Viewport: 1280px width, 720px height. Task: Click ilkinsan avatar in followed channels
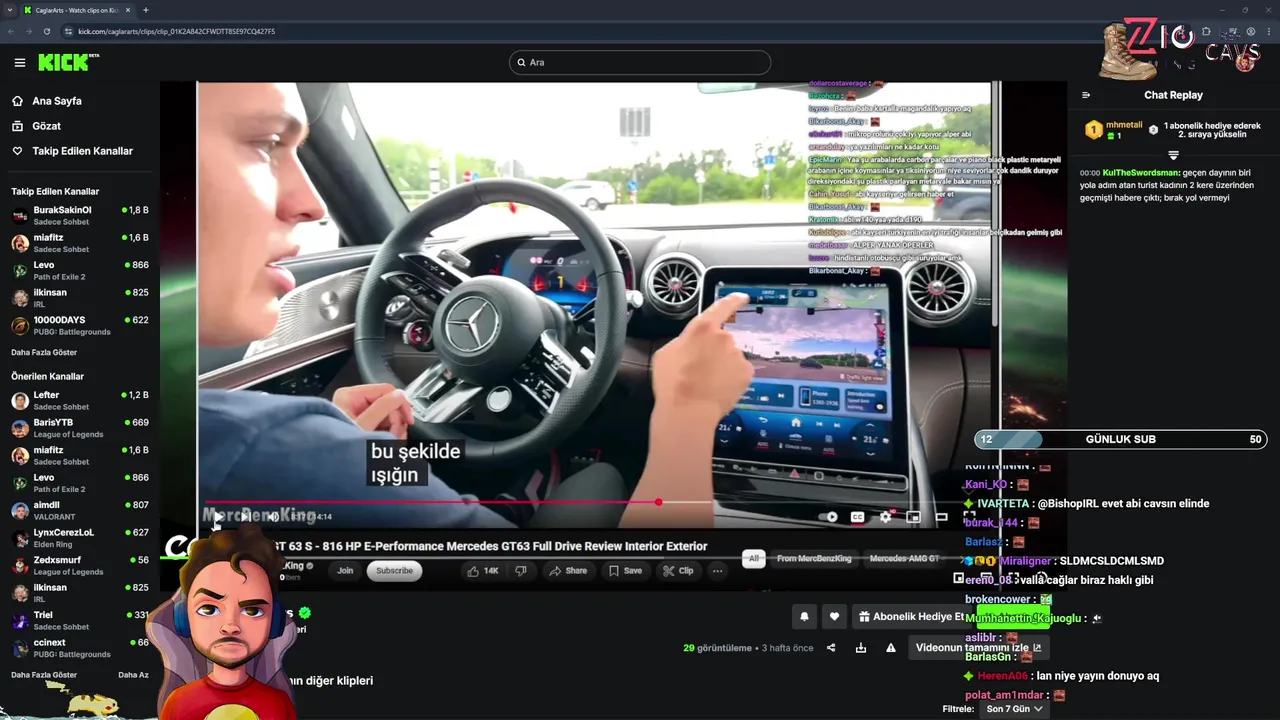tap(20, 297)
